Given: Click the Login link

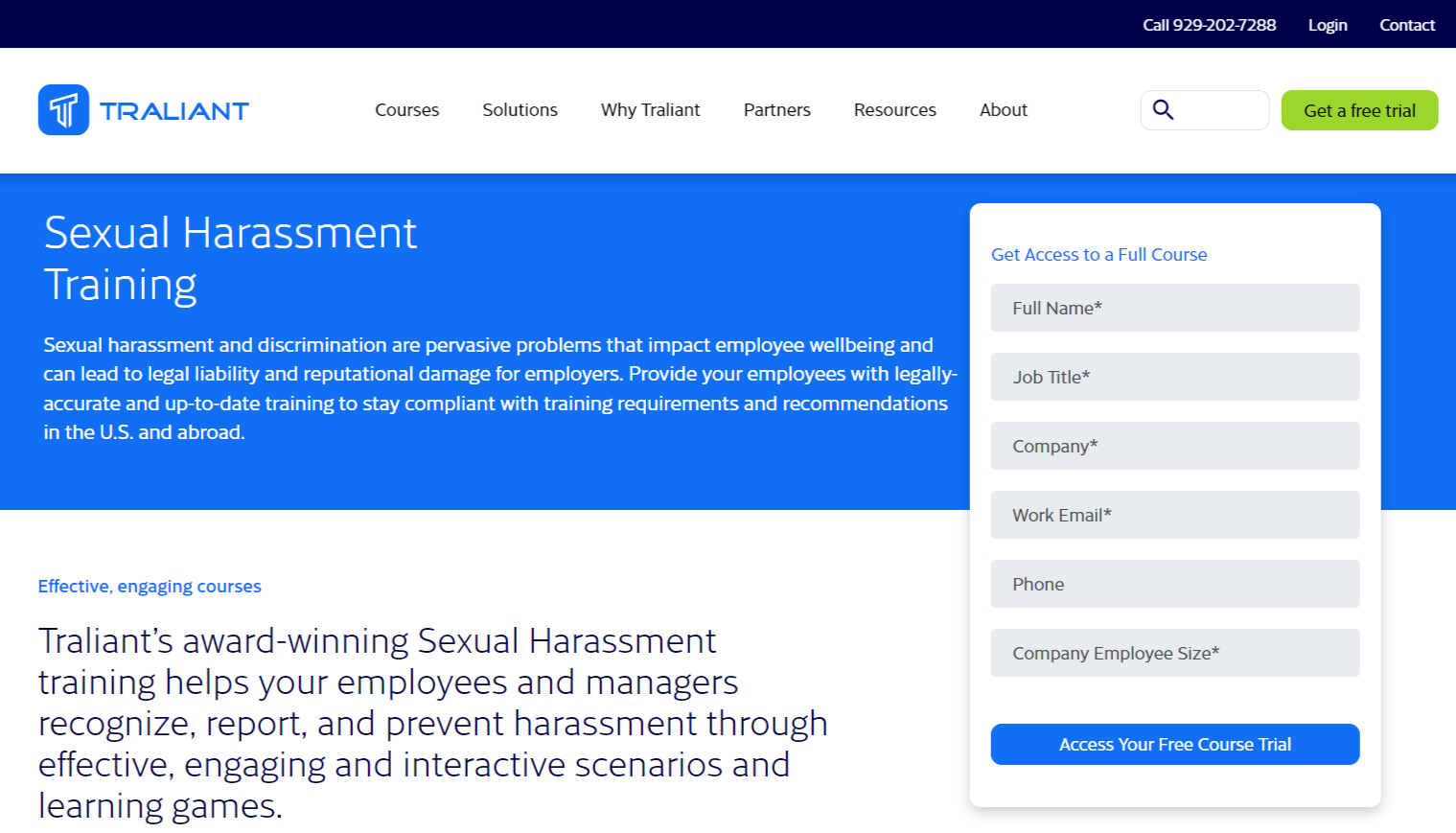Looking at the screenshot, I should (x=1328, y=25).
